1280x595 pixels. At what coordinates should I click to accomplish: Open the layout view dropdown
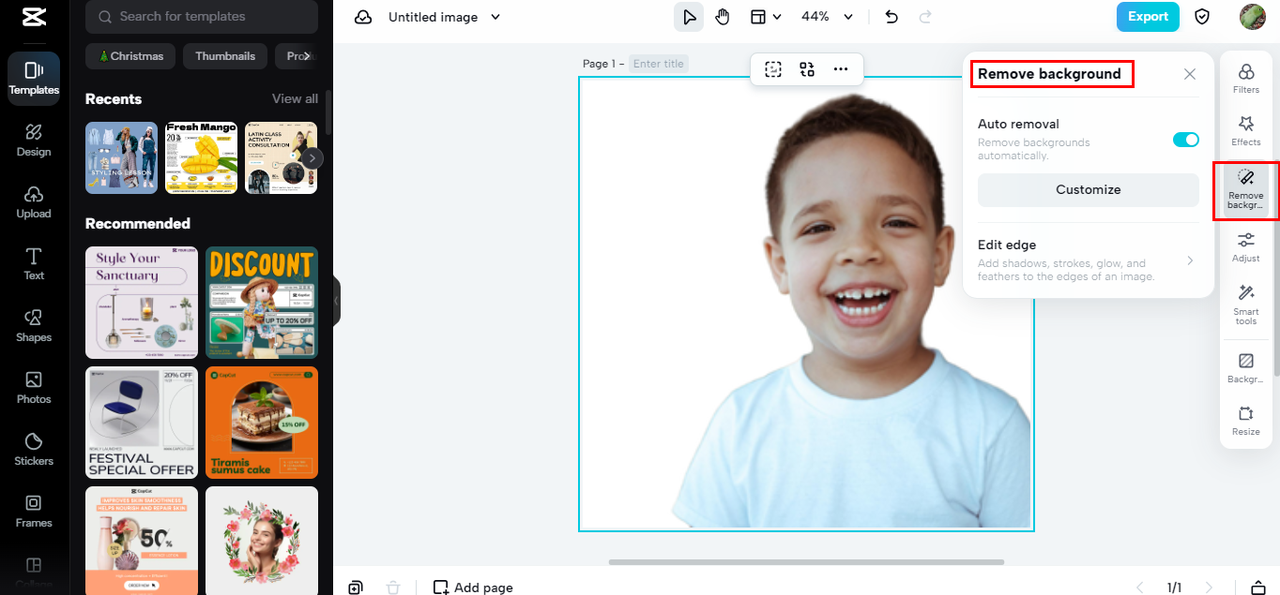point(766,17)
